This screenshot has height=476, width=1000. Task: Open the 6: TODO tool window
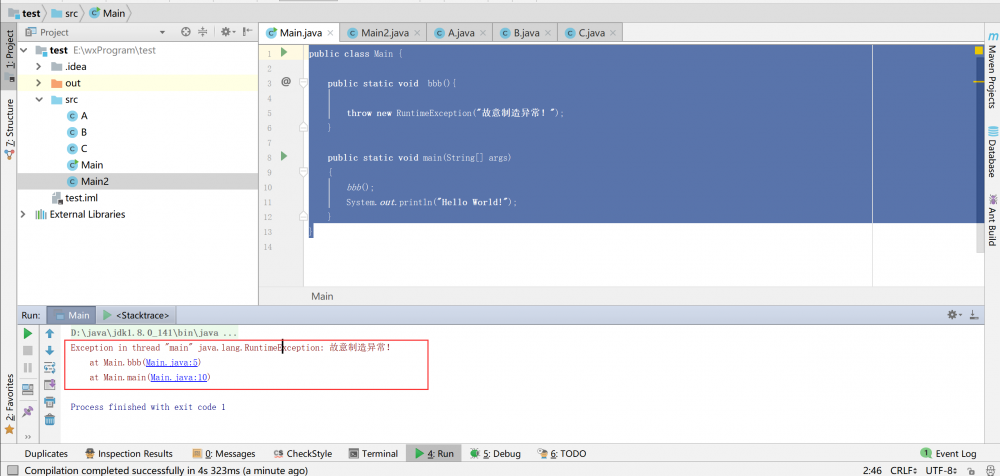tap(561, 454)
